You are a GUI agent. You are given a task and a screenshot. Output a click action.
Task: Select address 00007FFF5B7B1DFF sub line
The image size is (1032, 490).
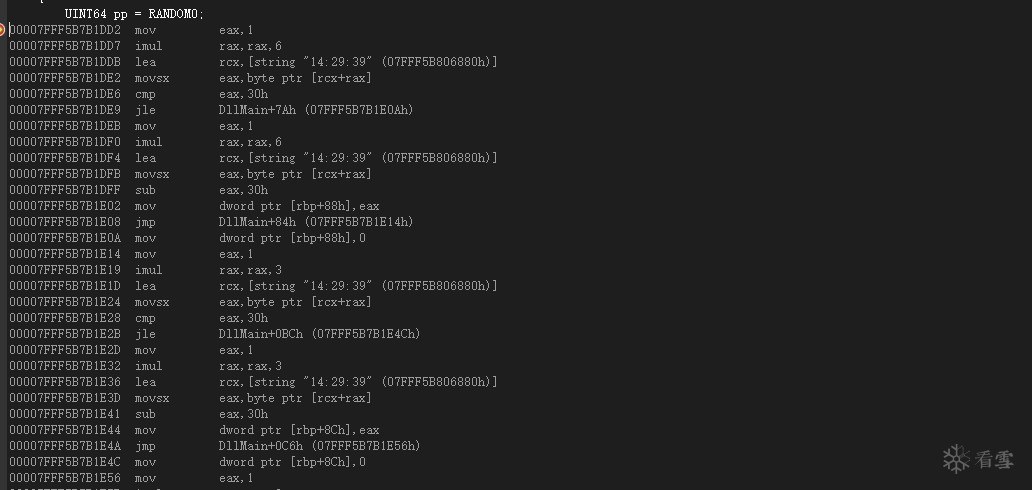(139, 190)
